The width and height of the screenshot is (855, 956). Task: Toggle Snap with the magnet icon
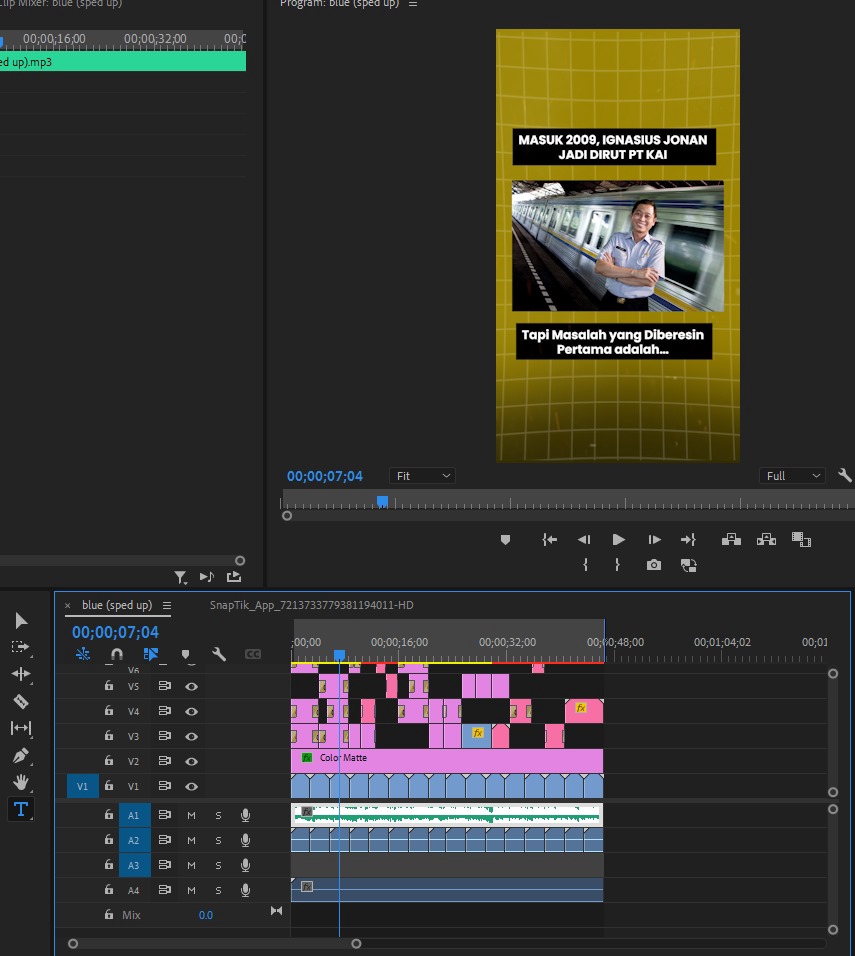point(116,654)
